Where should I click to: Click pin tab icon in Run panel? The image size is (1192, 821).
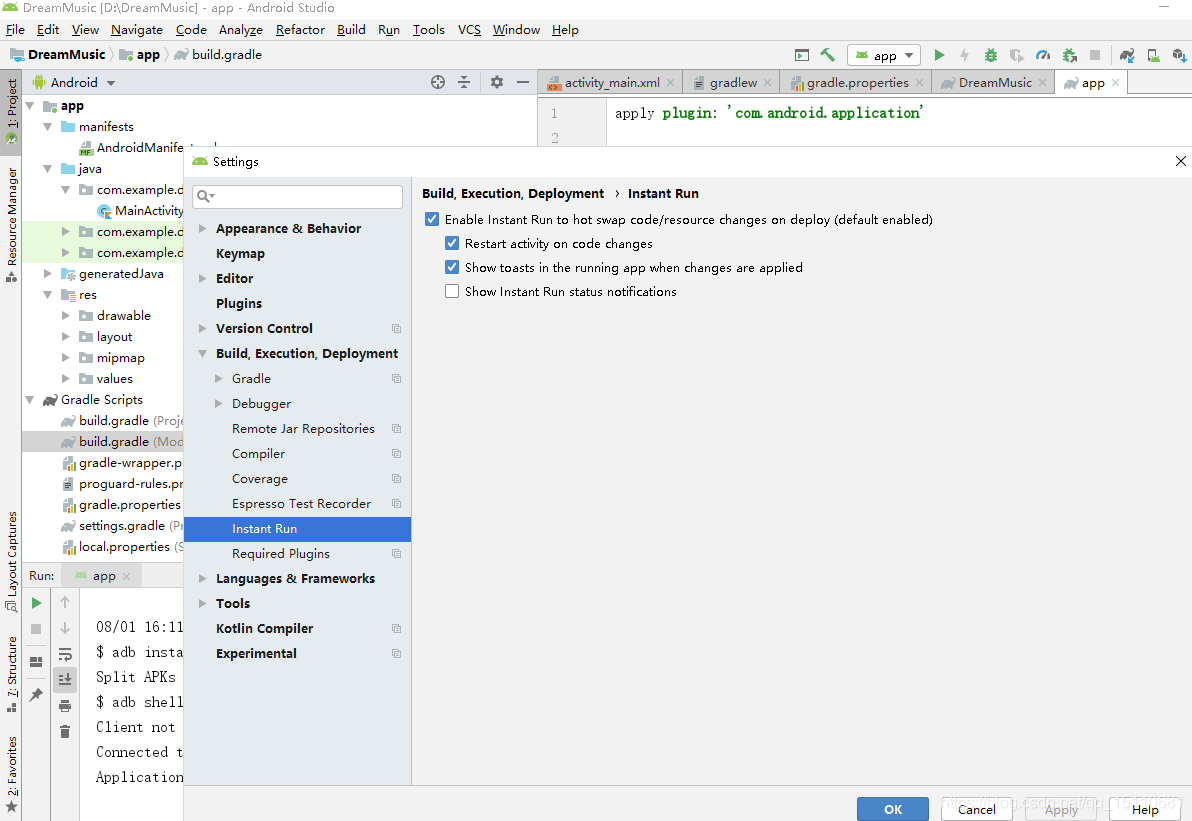[x=36, y=694]
